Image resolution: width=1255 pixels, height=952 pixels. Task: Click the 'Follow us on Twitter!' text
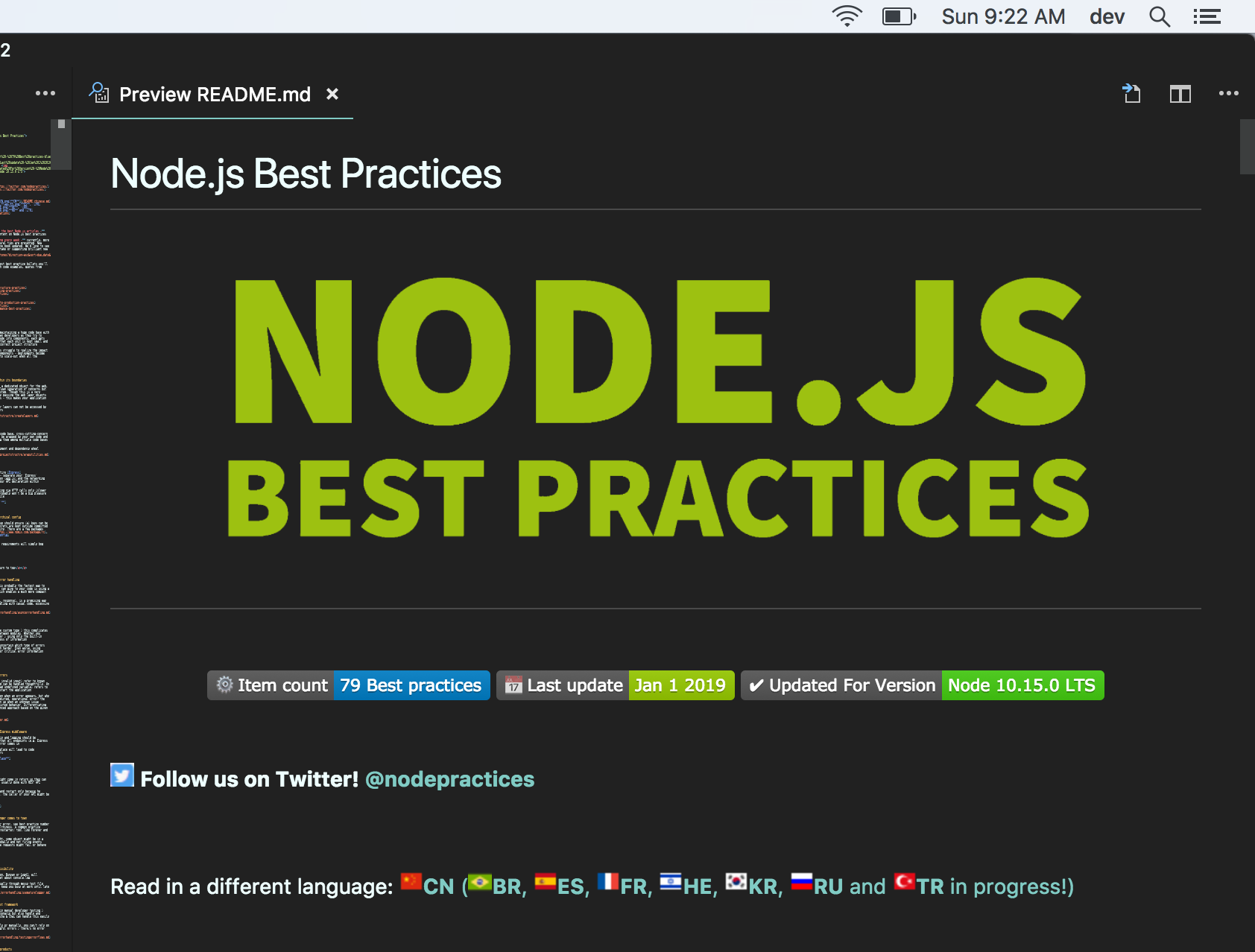click(x=250, y=779)
